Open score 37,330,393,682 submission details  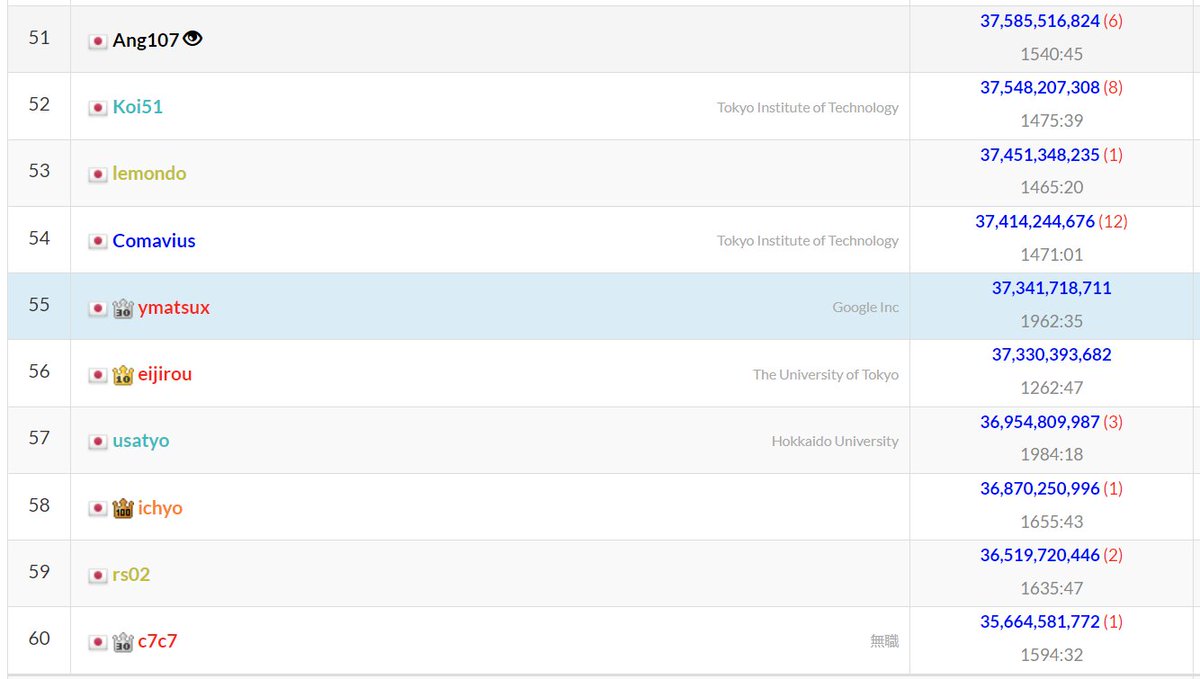coord(1052,355)
